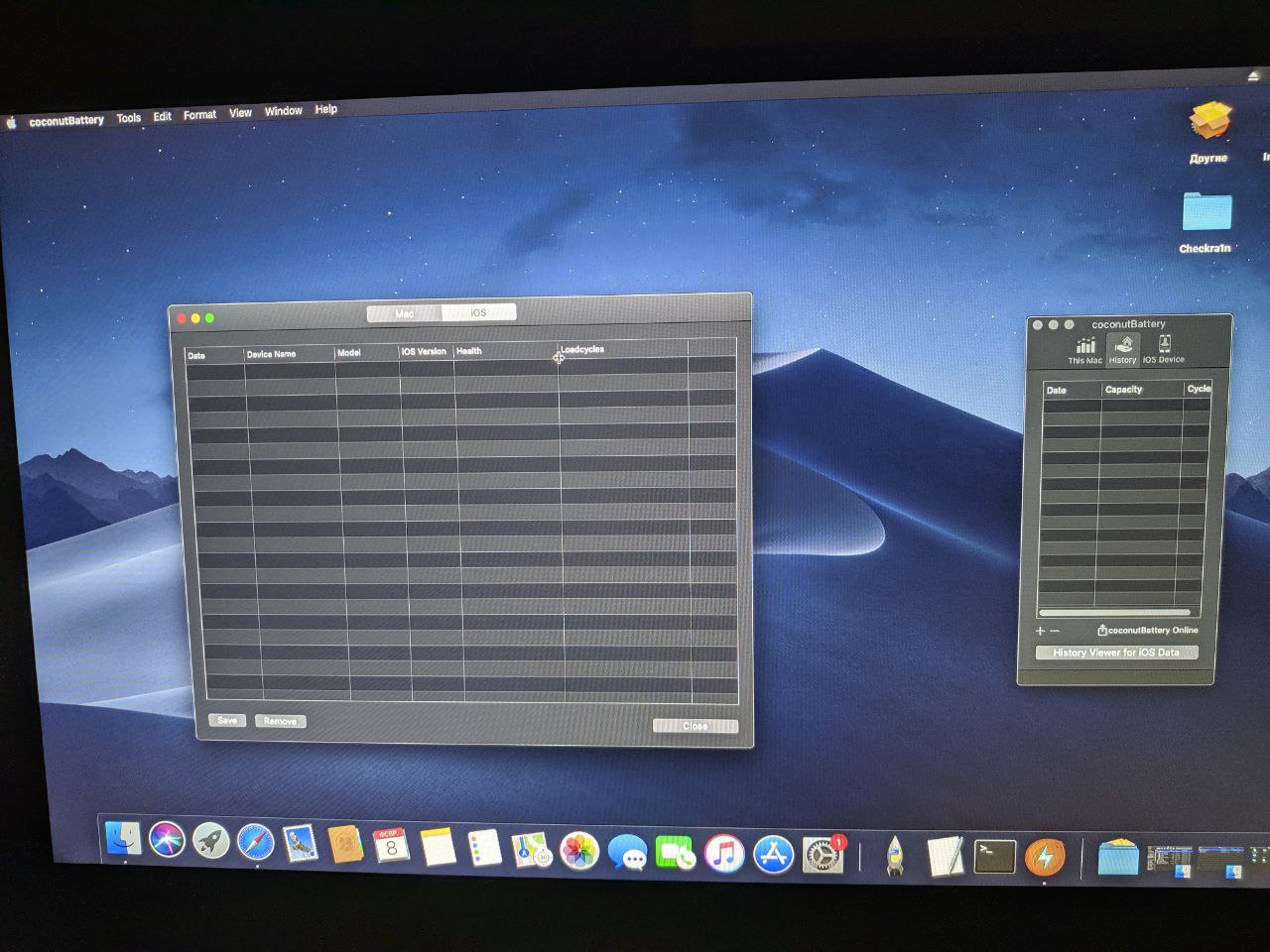Open iTunes from the Dock
The image size is (1270, 952).
coord(724,854)
